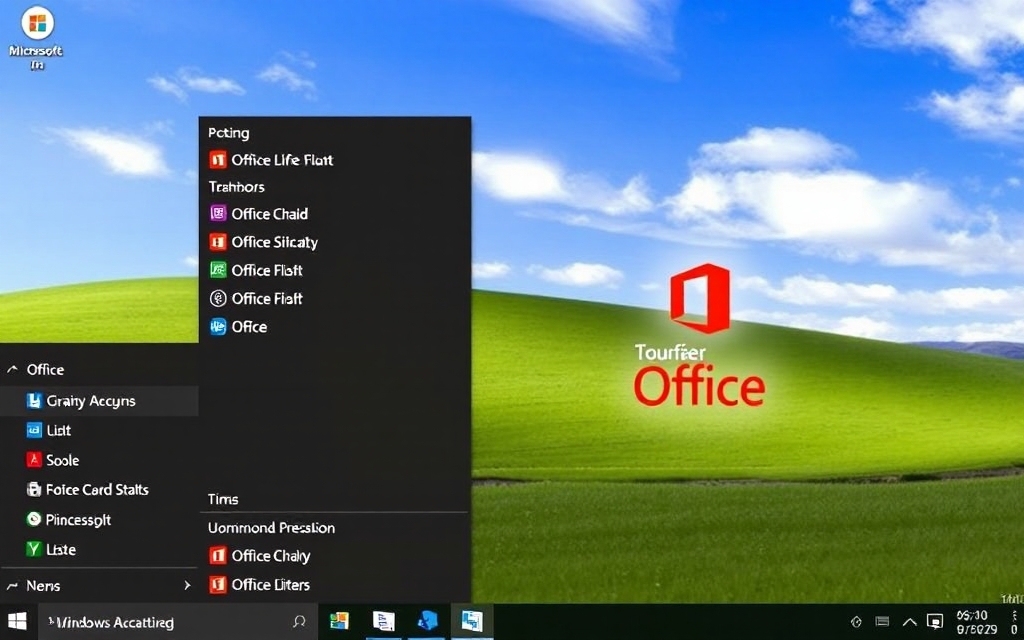The height and width of the screenshot is (640, 1024).
Task: Open the colorful Store icon on taskbar
Action: (339, 621)
